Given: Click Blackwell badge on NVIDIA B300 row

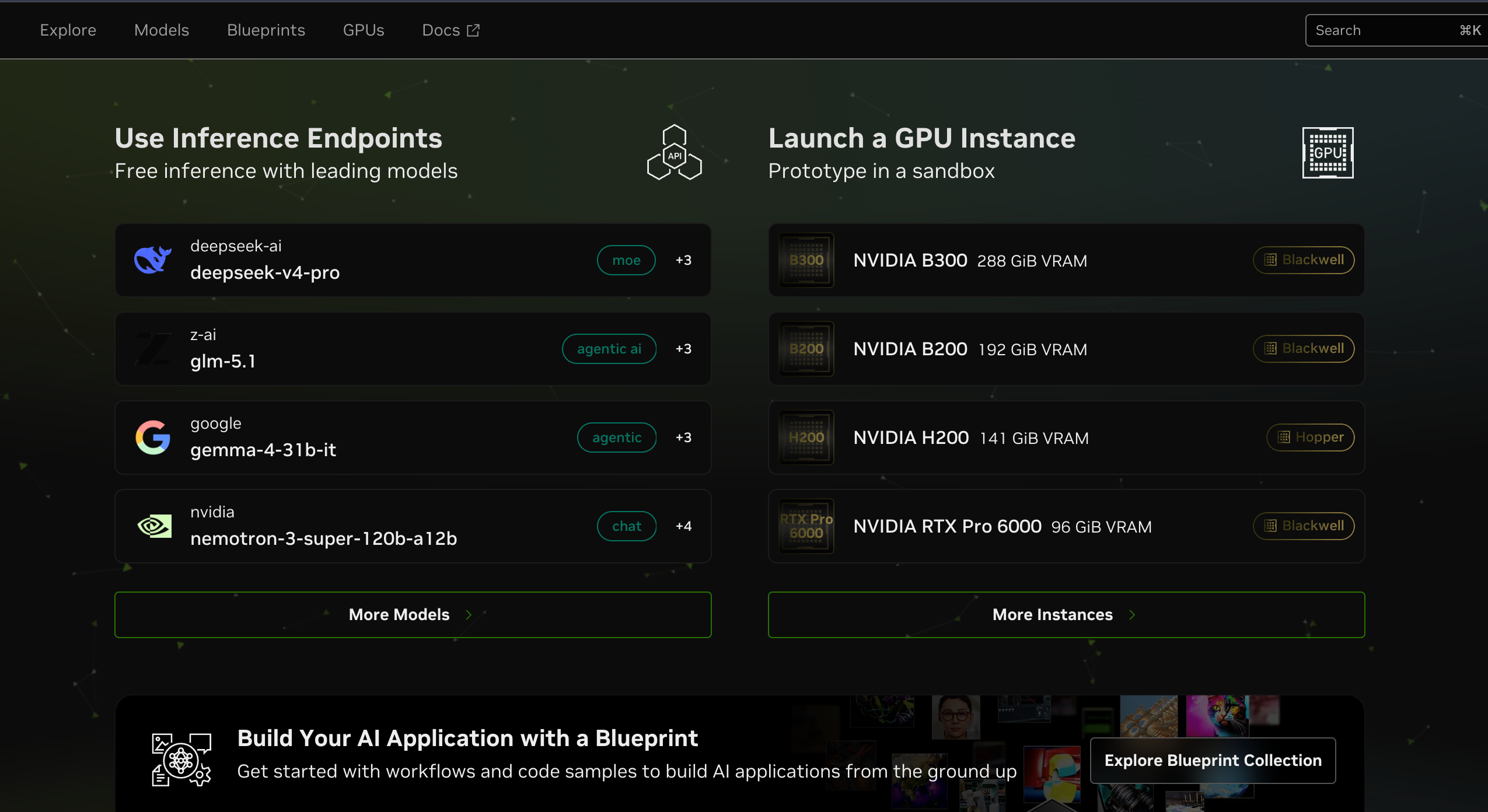Looking at the screenshot, I should (1304, 260).
